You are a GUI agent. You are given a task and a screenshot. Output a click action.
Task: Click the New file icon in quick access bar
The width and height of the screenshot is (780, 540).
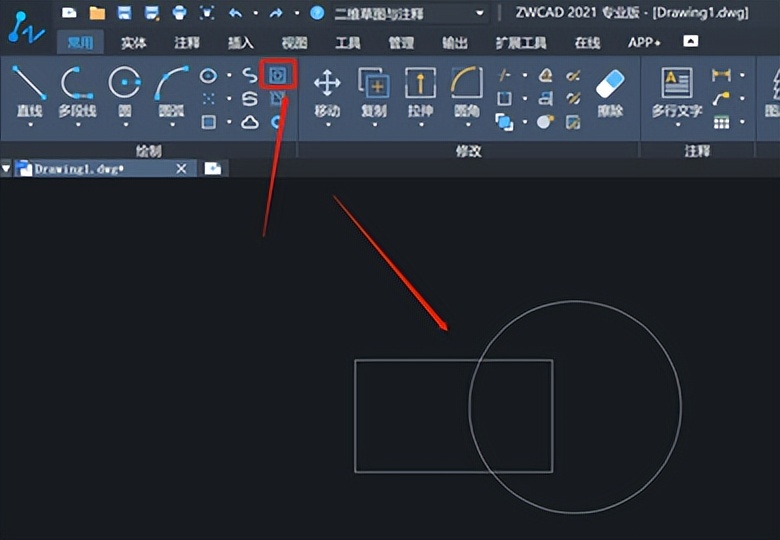[69, 12]
